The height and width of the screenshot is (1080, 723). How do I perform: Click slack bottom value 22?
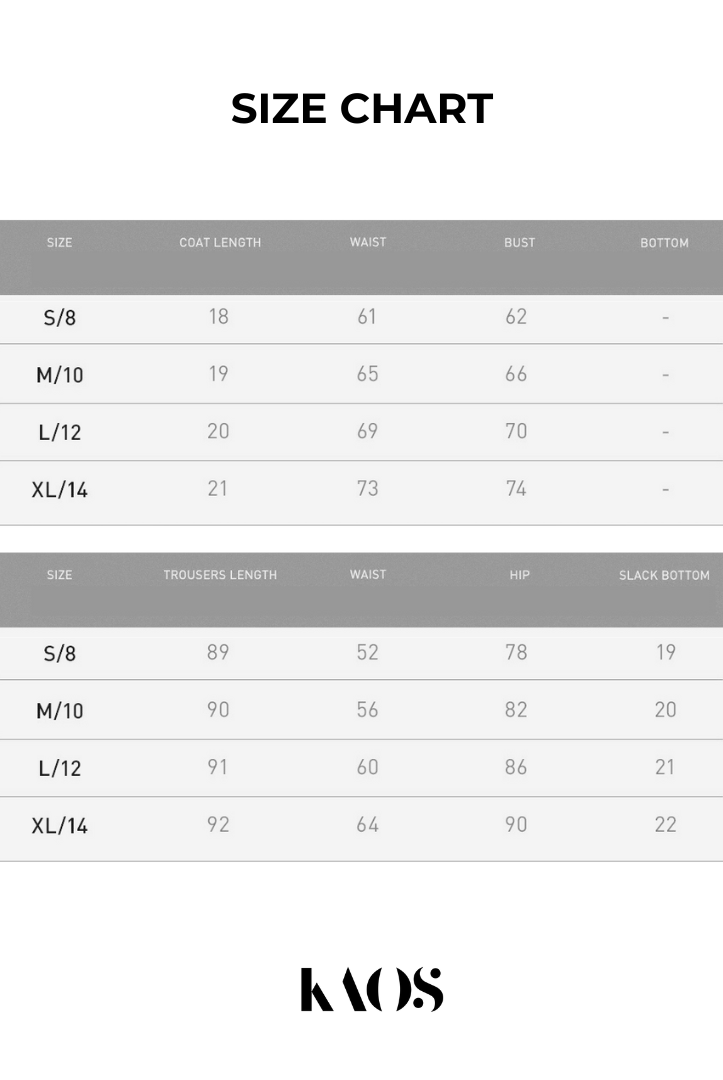click(x=665, y=825)
